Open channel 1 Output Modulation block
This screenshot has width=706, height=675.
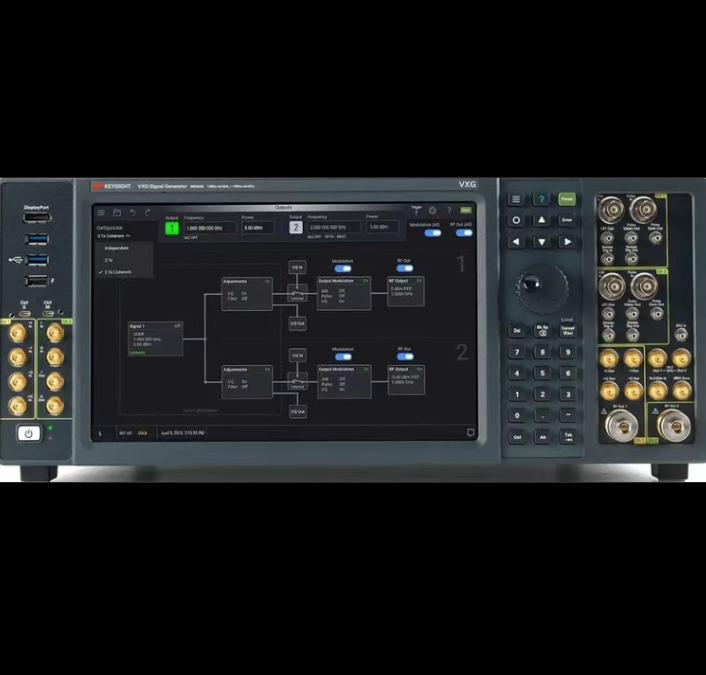(344, 293)
